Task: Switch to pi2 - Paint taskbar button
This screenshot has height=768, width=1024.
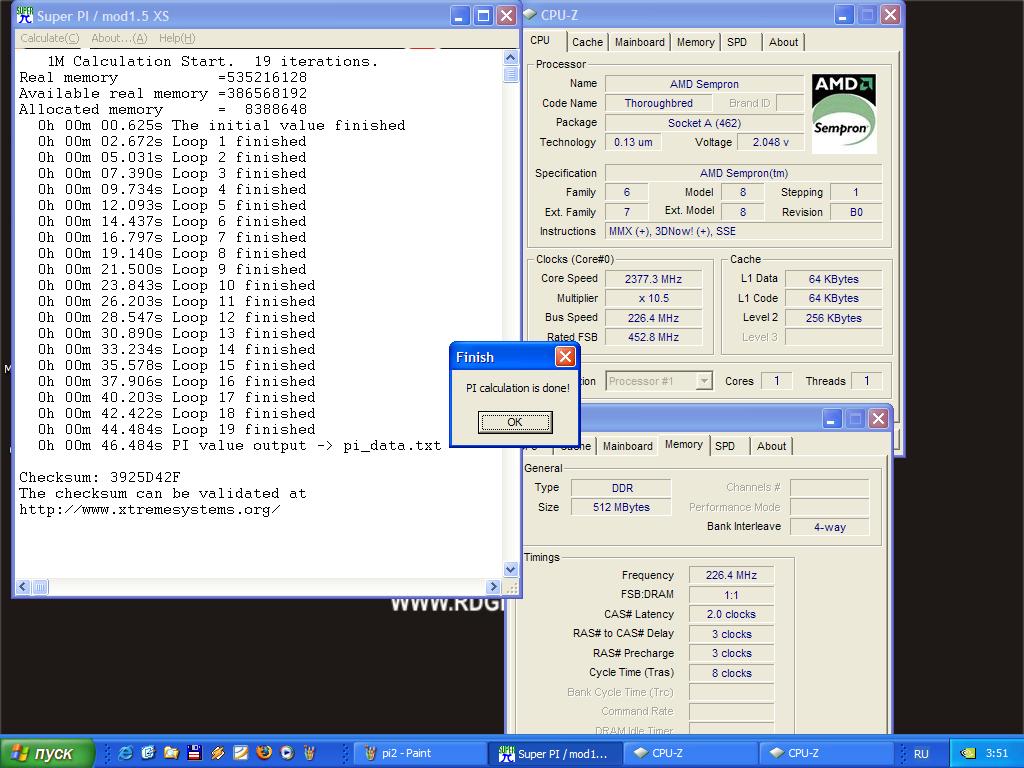Action: (x=420, y=753)
